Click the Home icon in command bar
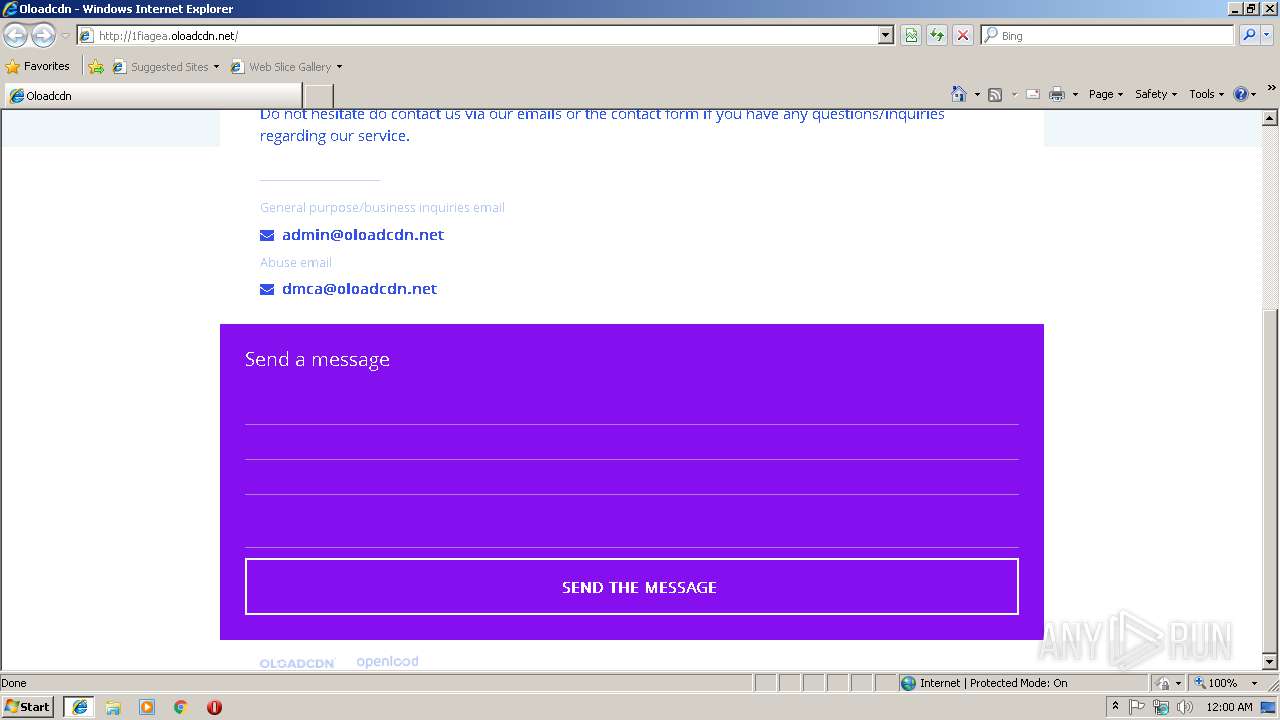Screen dimensions: 1280x720 pyautogui.click(x=959, y=94)
